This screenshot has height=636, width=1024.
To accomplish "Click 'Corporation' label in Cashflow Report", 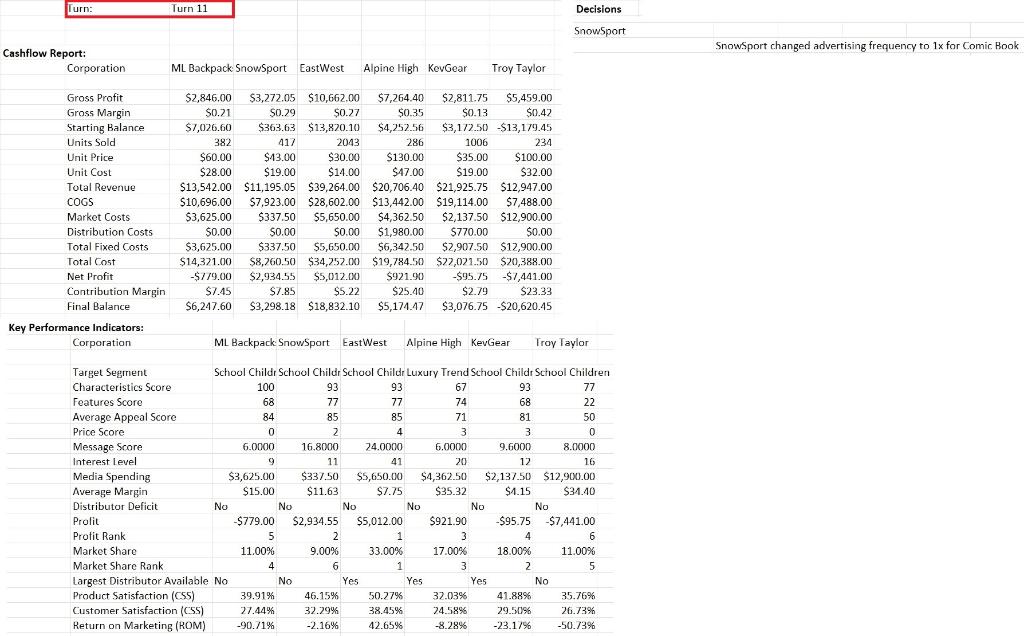I will point(96,69).
